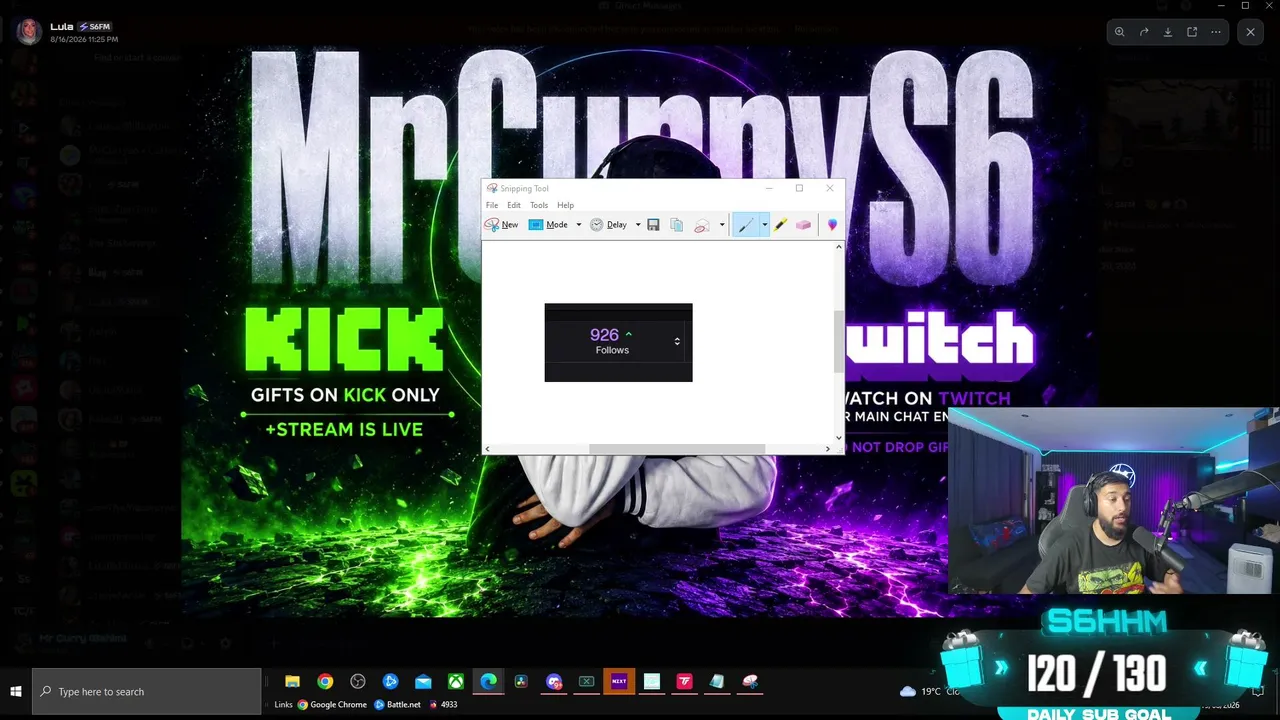Expand the Mode dropdown arrow
This screenshot has height=720, width=1280.
coord(578,225)
